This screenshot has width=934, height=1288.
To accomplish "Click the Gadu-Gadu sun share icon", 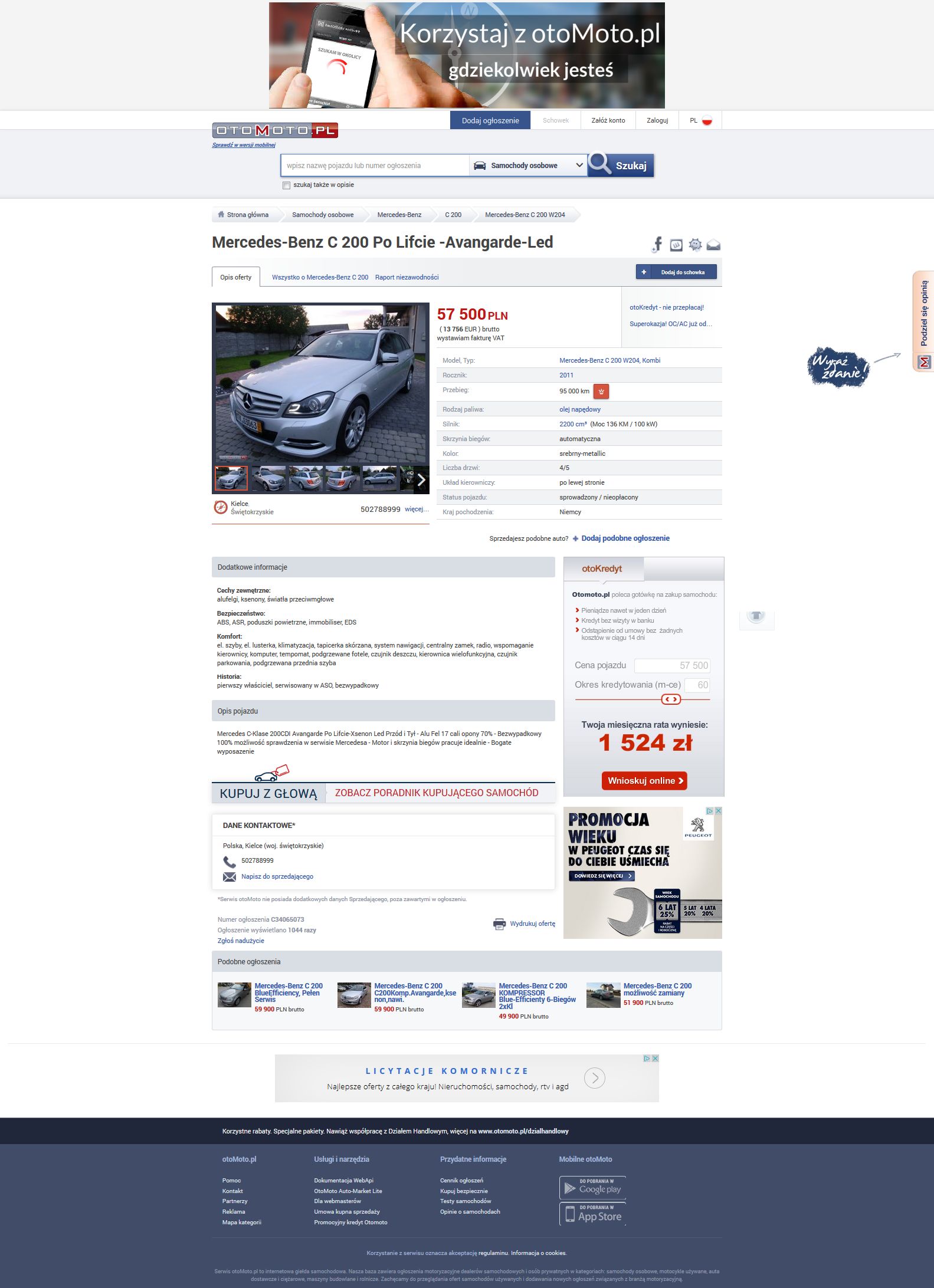I will click(696, 244).
